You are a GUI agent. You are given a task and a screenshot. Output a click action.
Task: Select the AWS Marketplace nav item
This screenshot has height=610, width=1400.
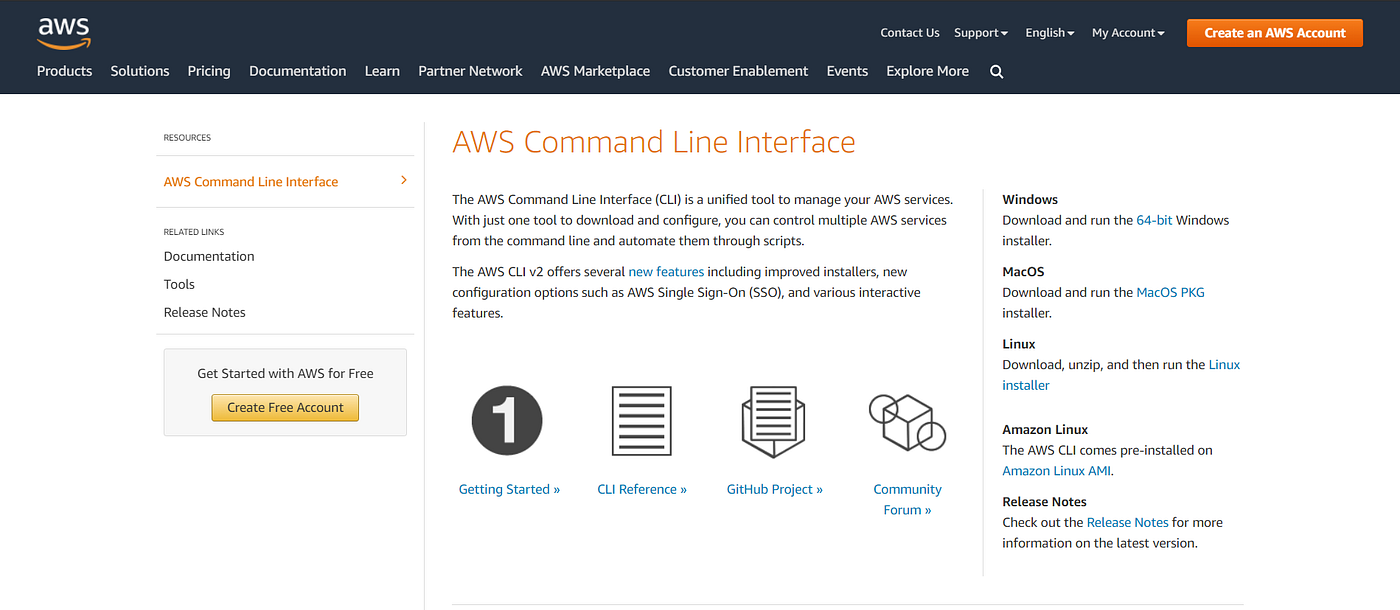pos(595,71)
